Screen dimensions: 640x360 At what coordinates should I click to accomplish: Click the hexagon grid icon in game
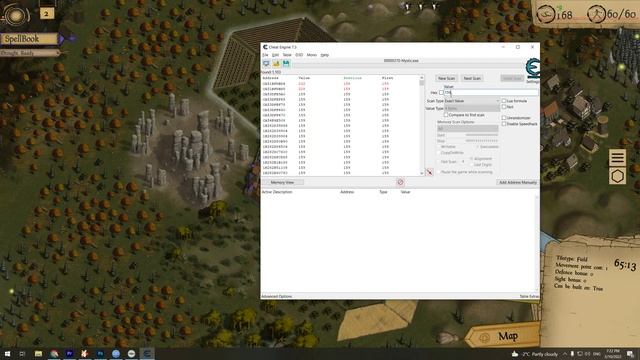point(617,176)
